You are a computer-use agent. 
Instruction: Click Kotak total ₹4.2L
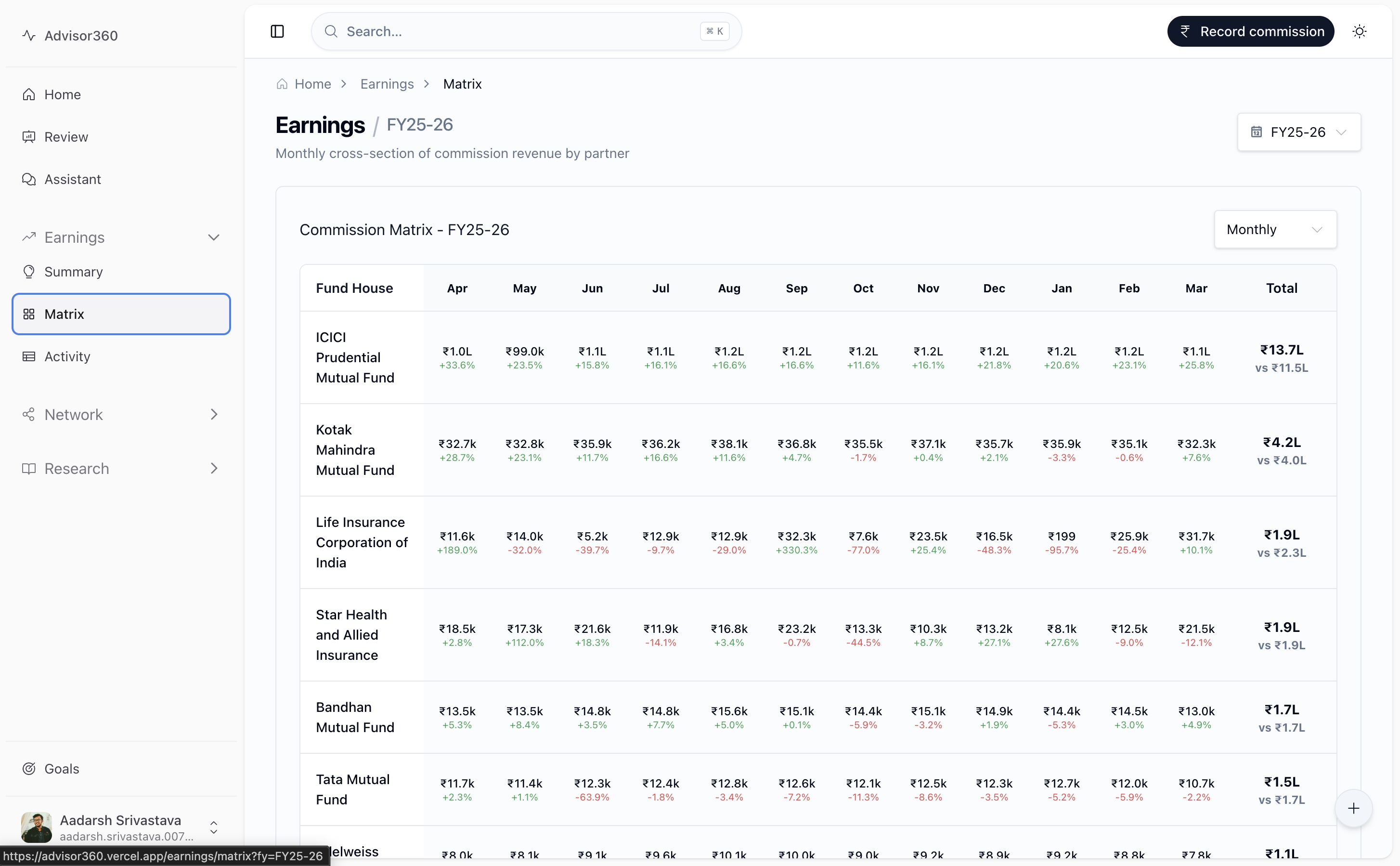(x=1282, y=442)
